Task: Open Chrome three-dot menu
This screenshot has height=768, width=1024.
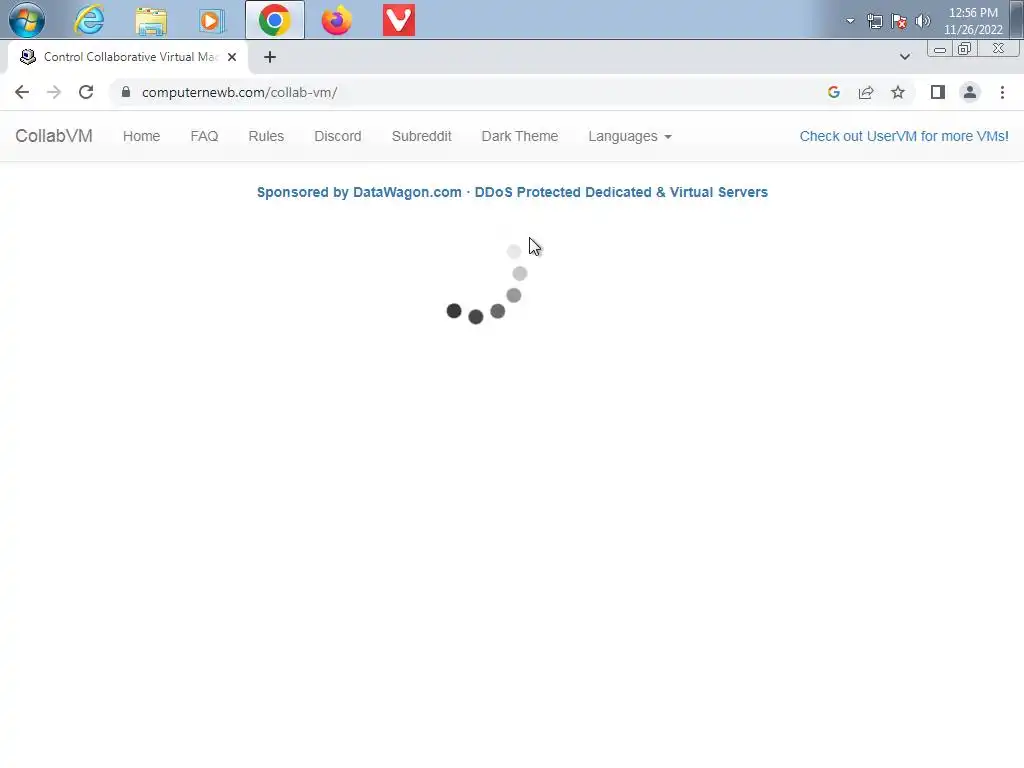Action: [x=1002, y=92]
